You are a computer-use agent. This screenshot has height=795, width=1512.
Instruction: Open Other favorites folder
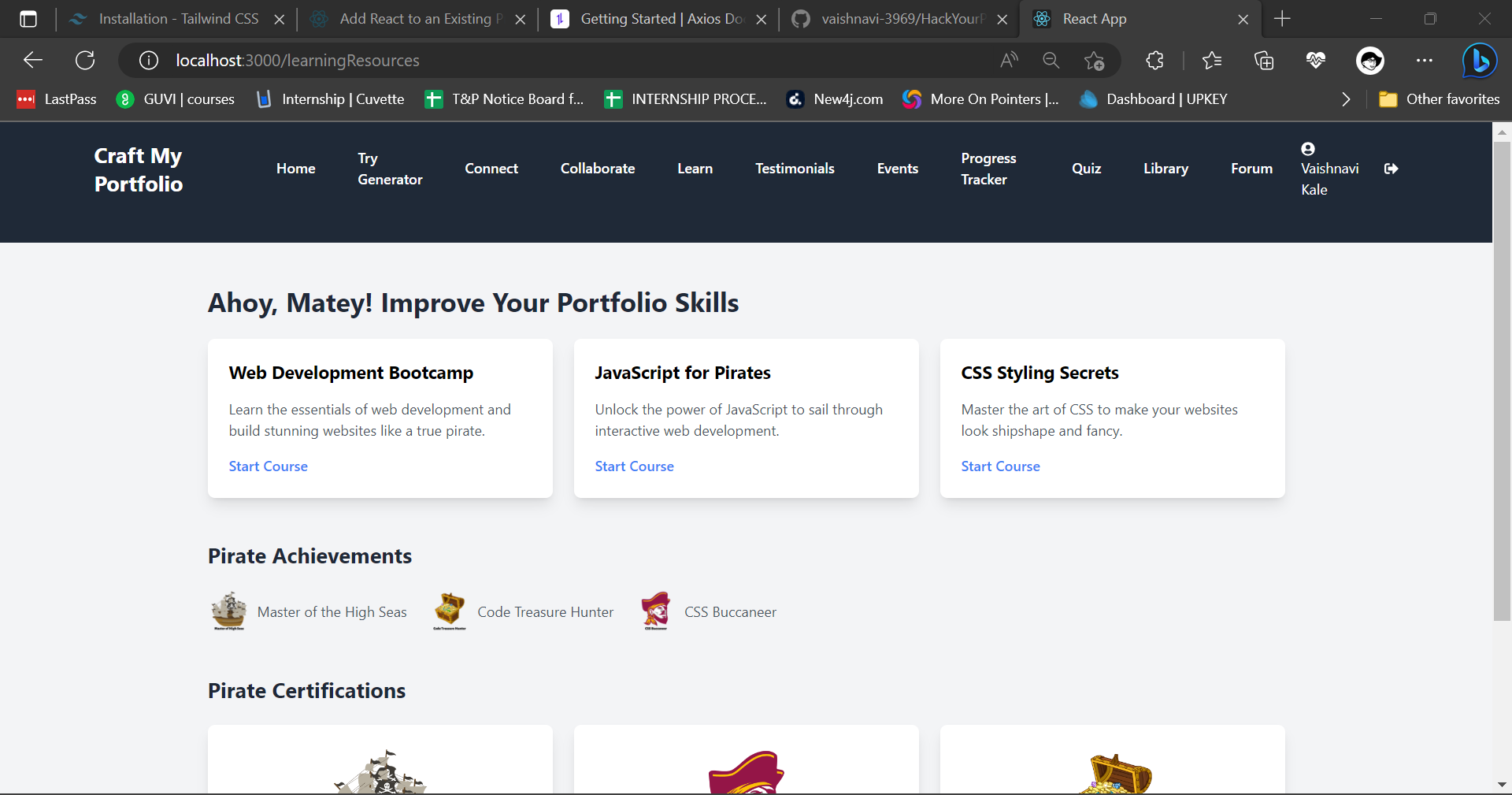1440,99
